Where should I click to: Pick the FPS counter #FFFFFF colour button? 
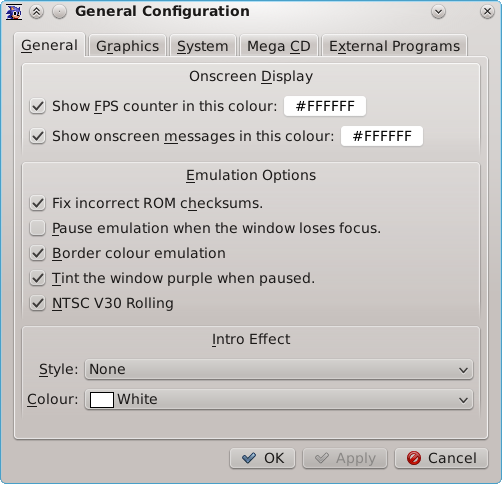[x=325, y=106]
